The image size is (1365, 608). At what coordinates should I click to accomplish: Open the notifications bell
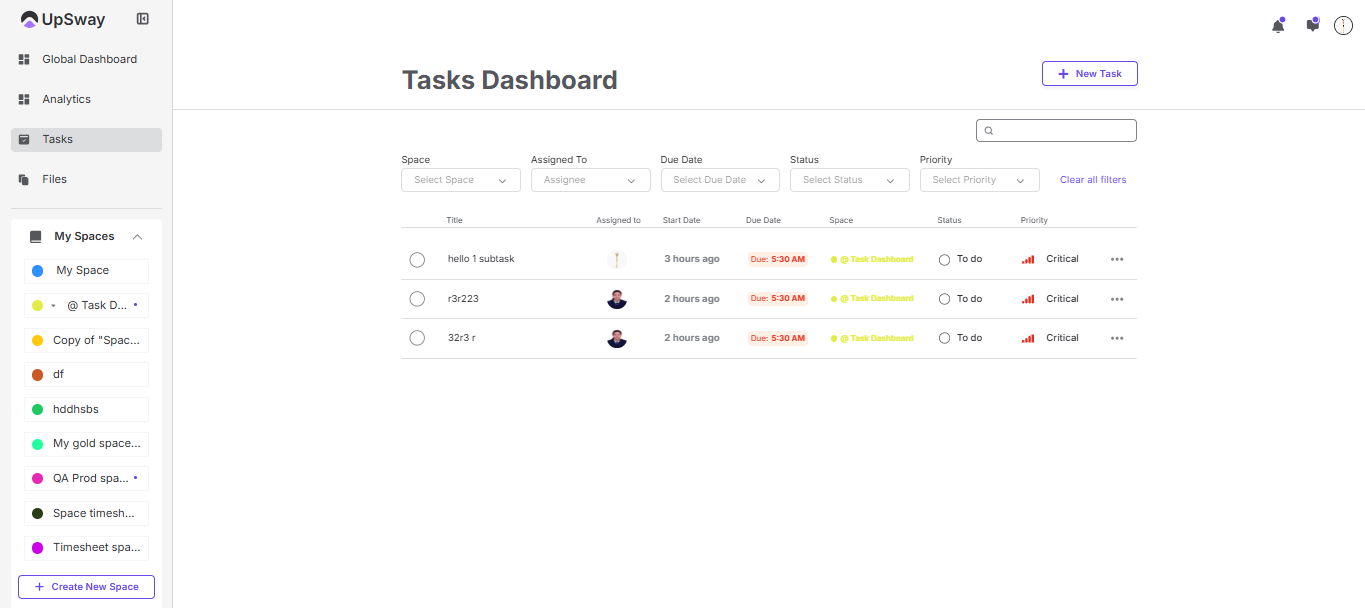pos(1277,26)
